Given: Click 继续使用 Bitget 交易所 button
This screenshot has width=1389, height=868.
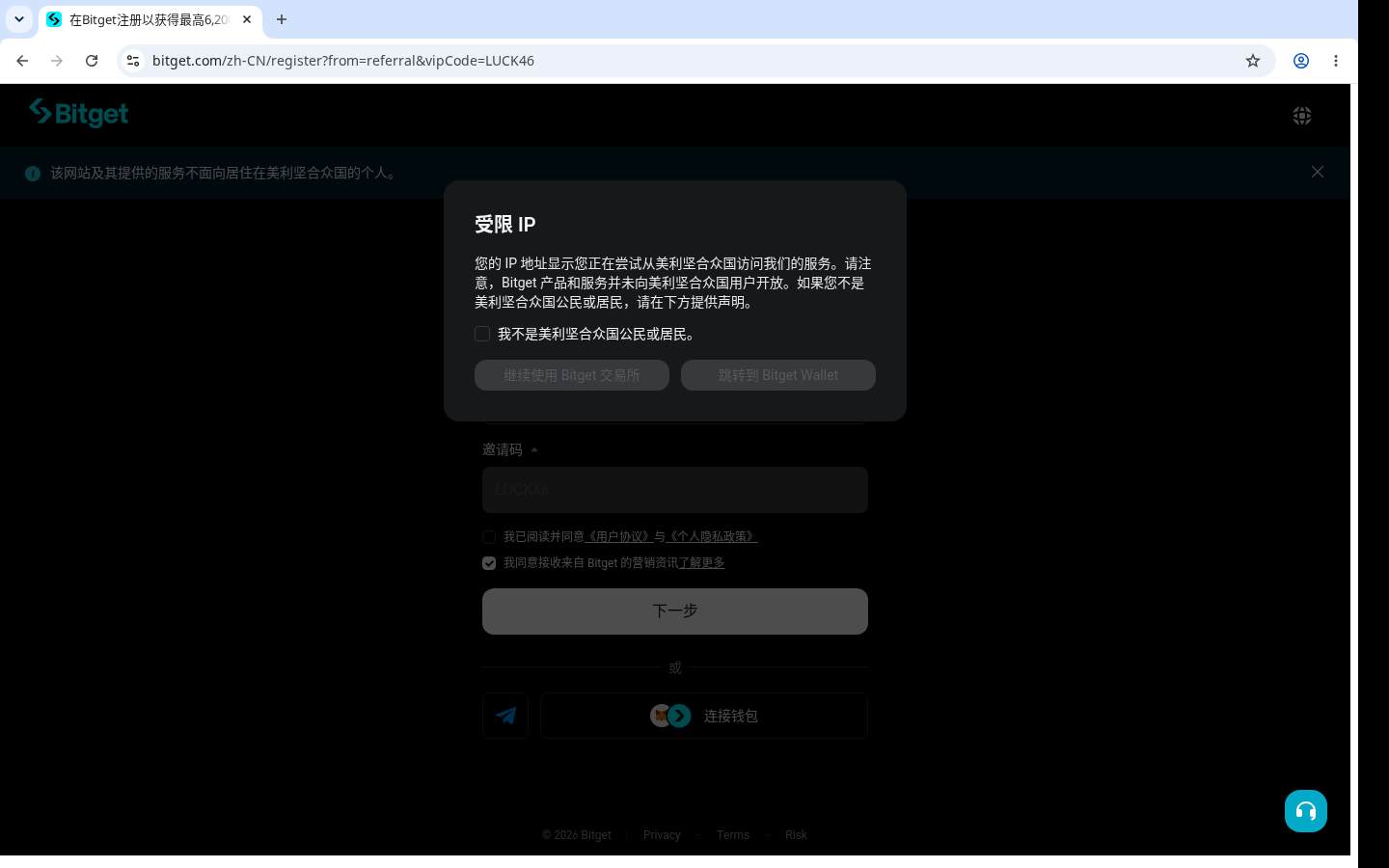Looking at the screenshot, I should coord(572,375).
